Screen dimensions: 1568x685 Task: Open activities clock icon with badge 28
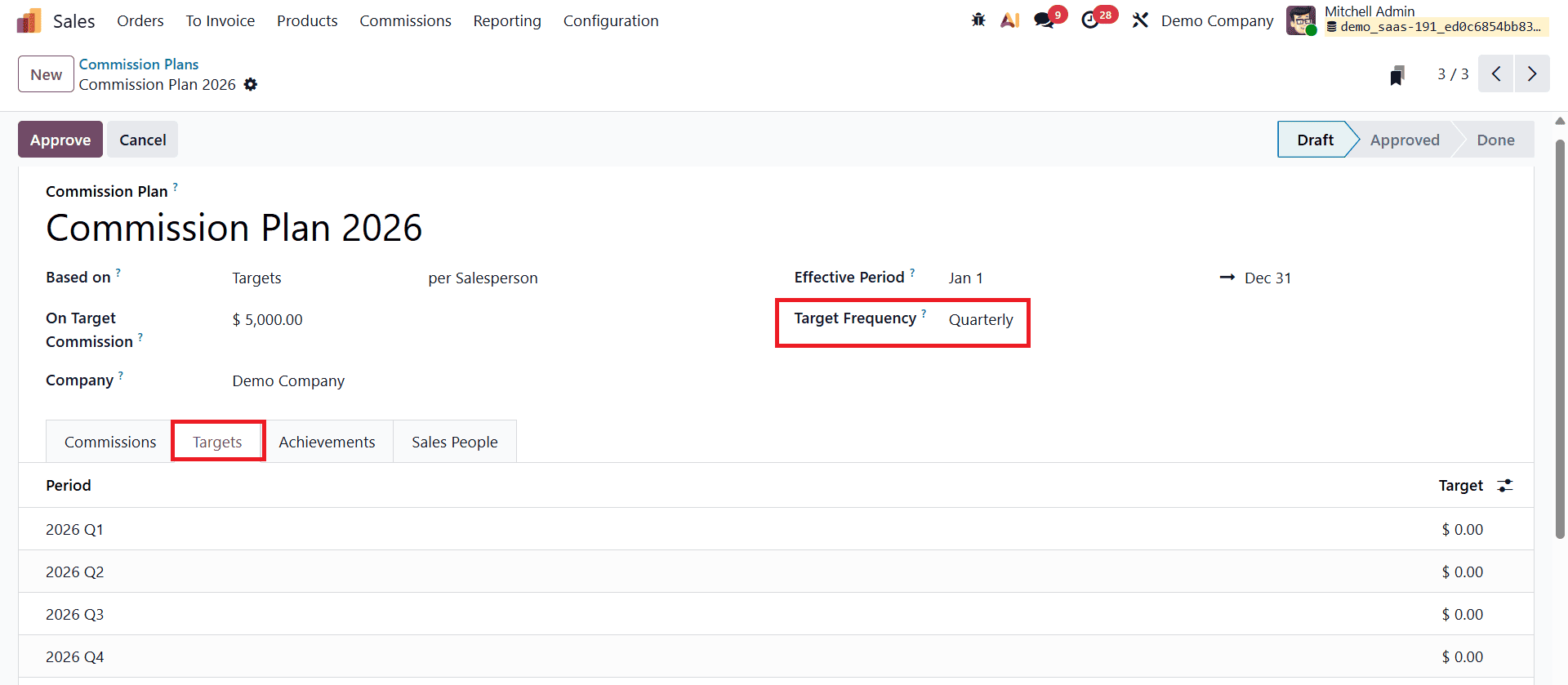(x=1090, y=20)
